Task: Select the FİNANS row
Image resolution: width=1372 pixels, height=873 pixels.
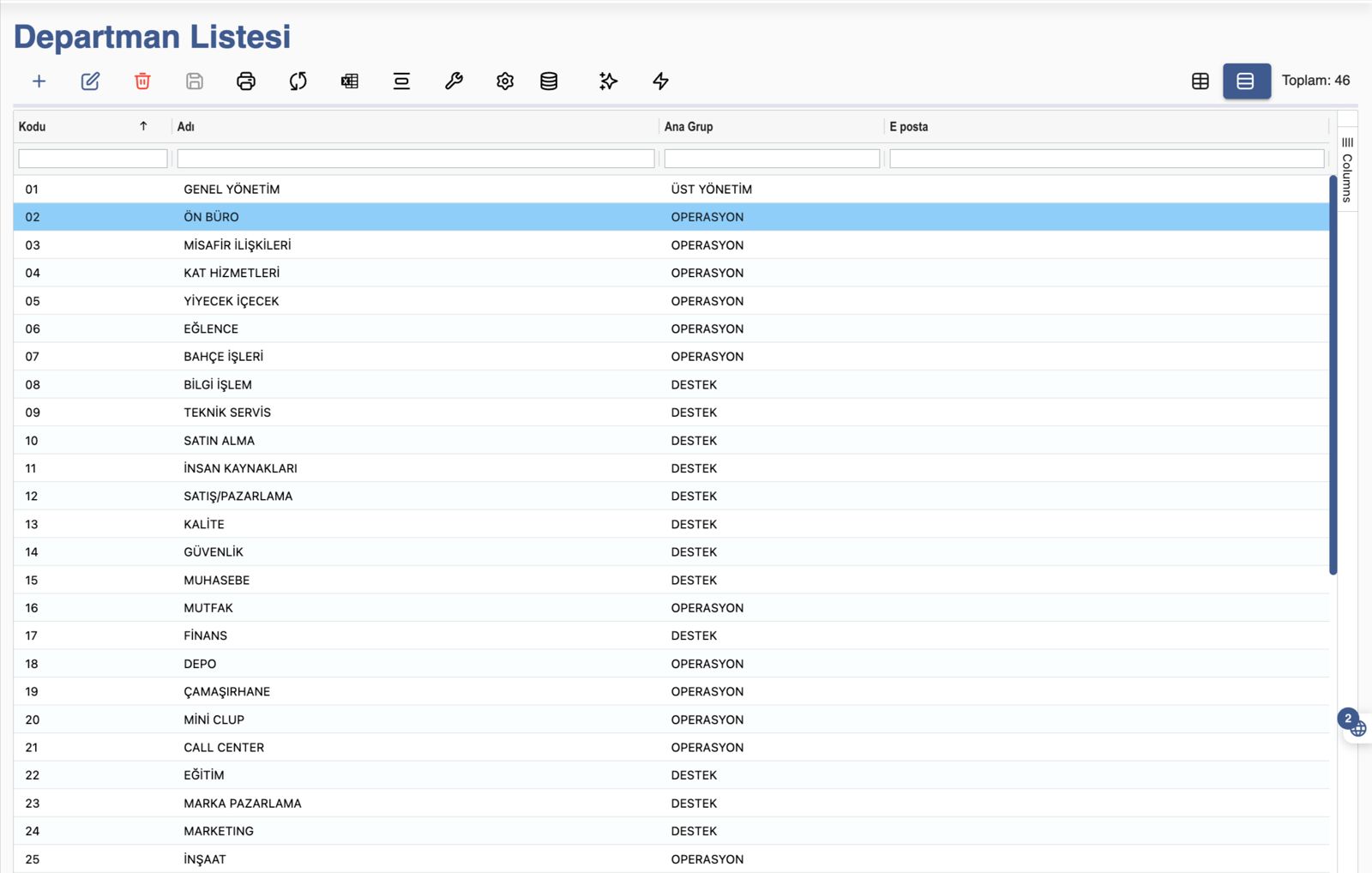Action: 671,636
